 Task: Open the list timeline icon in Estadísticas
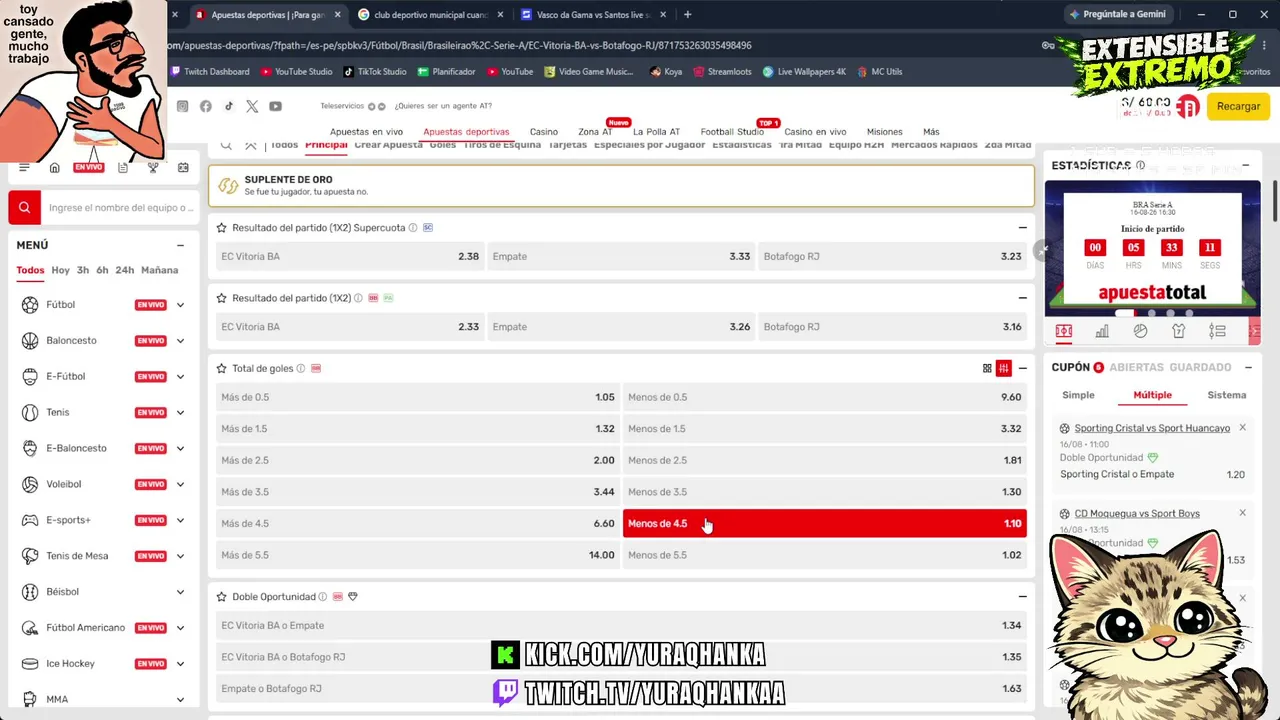1217,331
